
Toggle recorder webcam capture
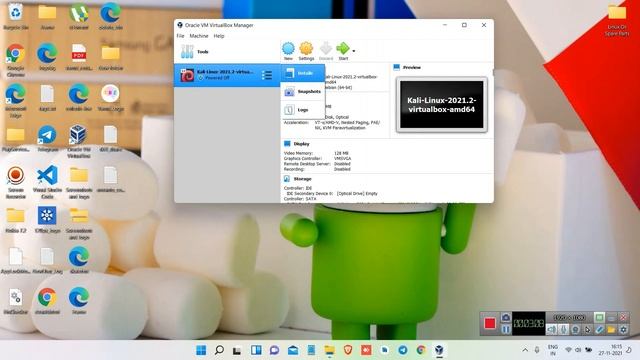pyautogui.click(x=575, y=329)
